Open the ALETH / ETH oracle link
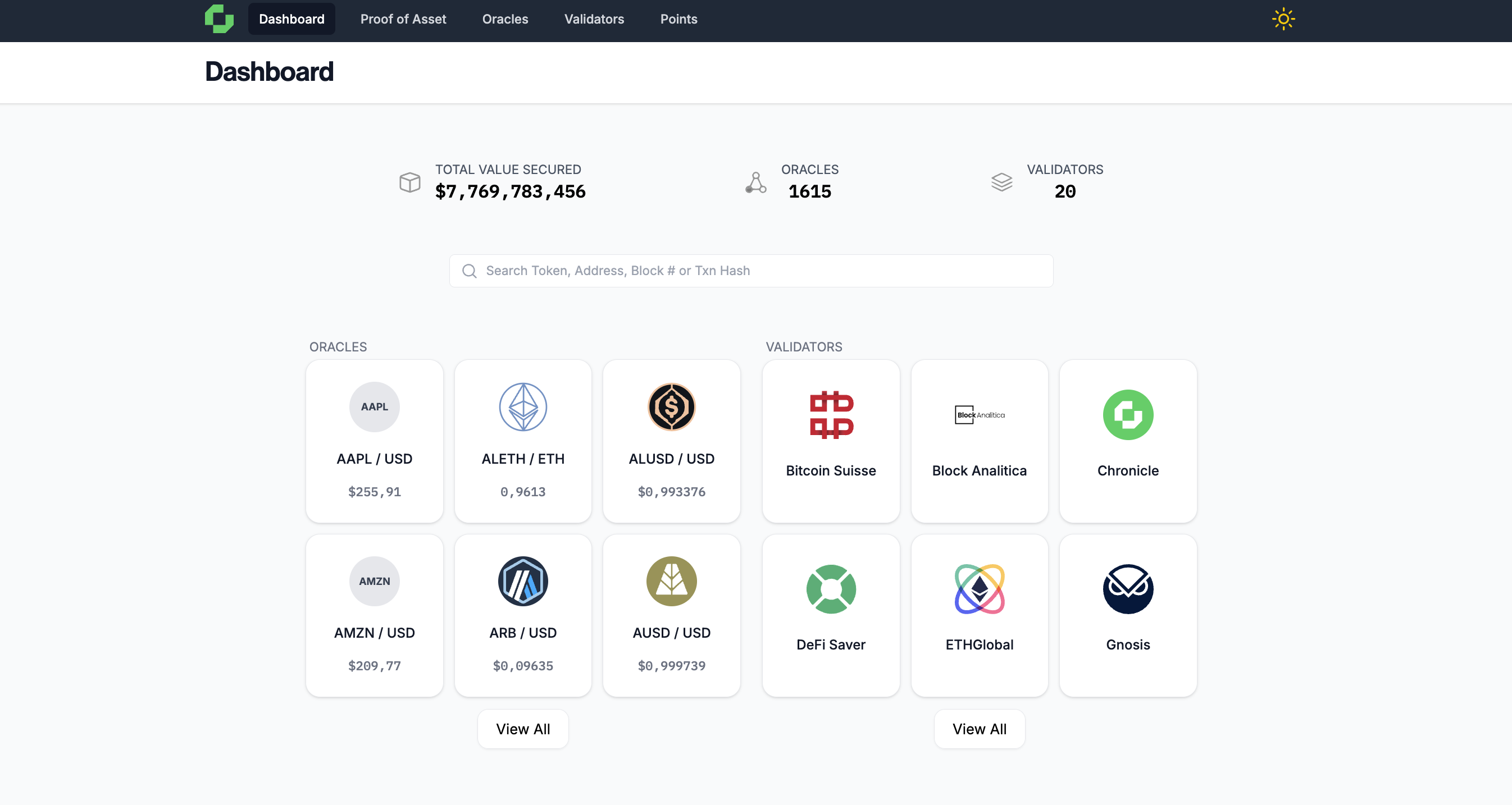Screen dimensions: 1512x805 (522, 459)
